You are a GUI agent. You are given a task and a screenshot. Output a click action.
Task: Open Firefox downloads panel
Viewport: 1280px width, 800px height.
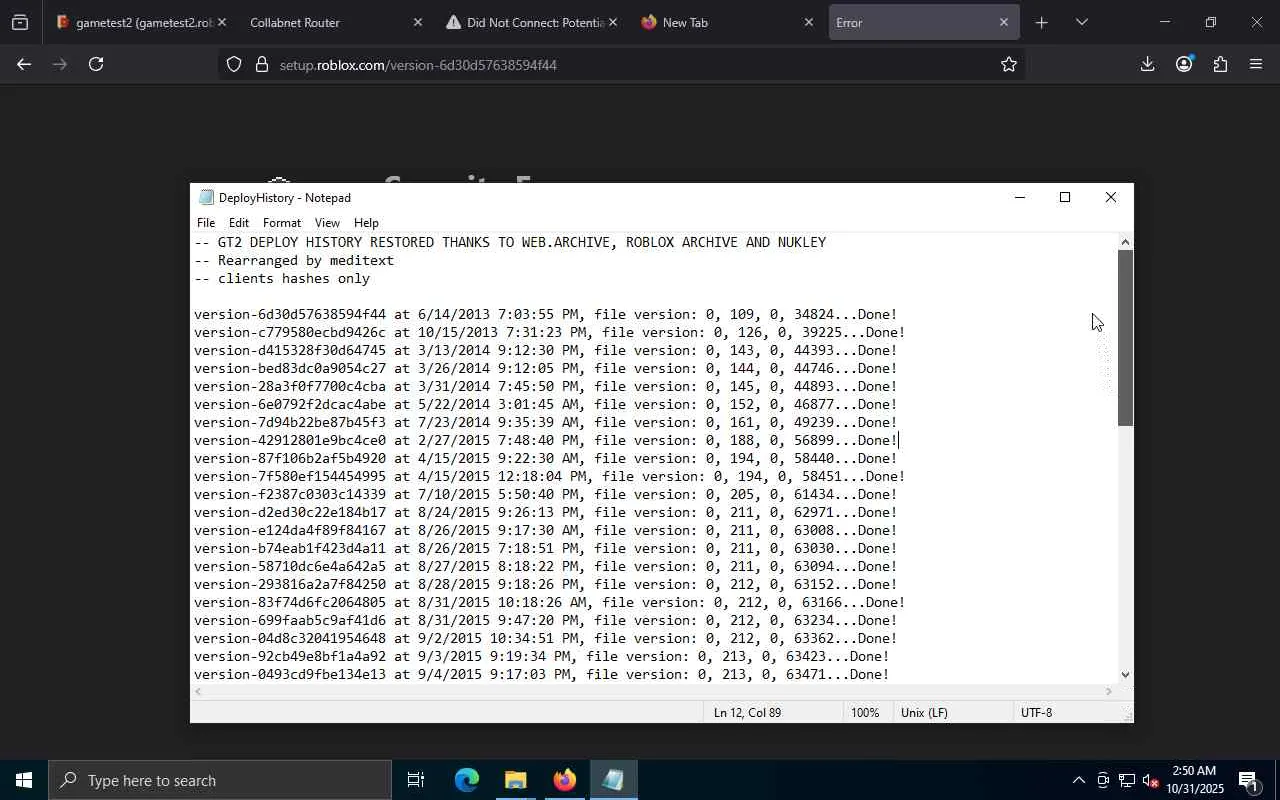tap(1147, 64)
